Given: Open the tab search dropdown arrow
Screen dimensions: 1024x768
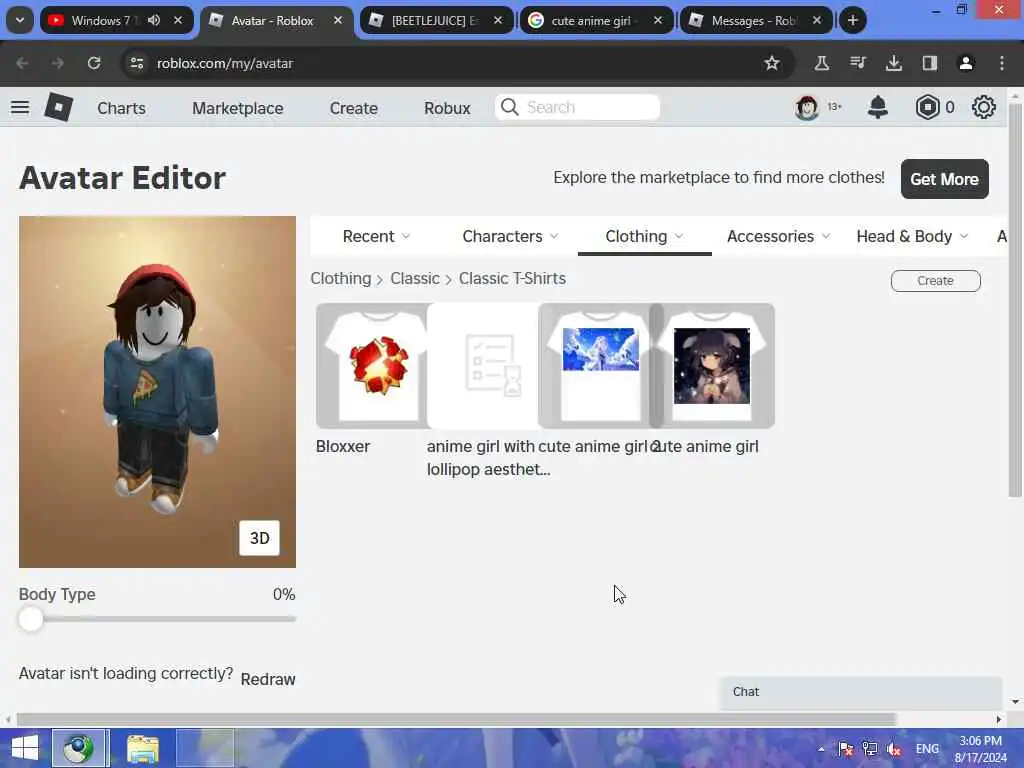Looking at the screenshot, I should pyautogui.click(x=20, y=20).
